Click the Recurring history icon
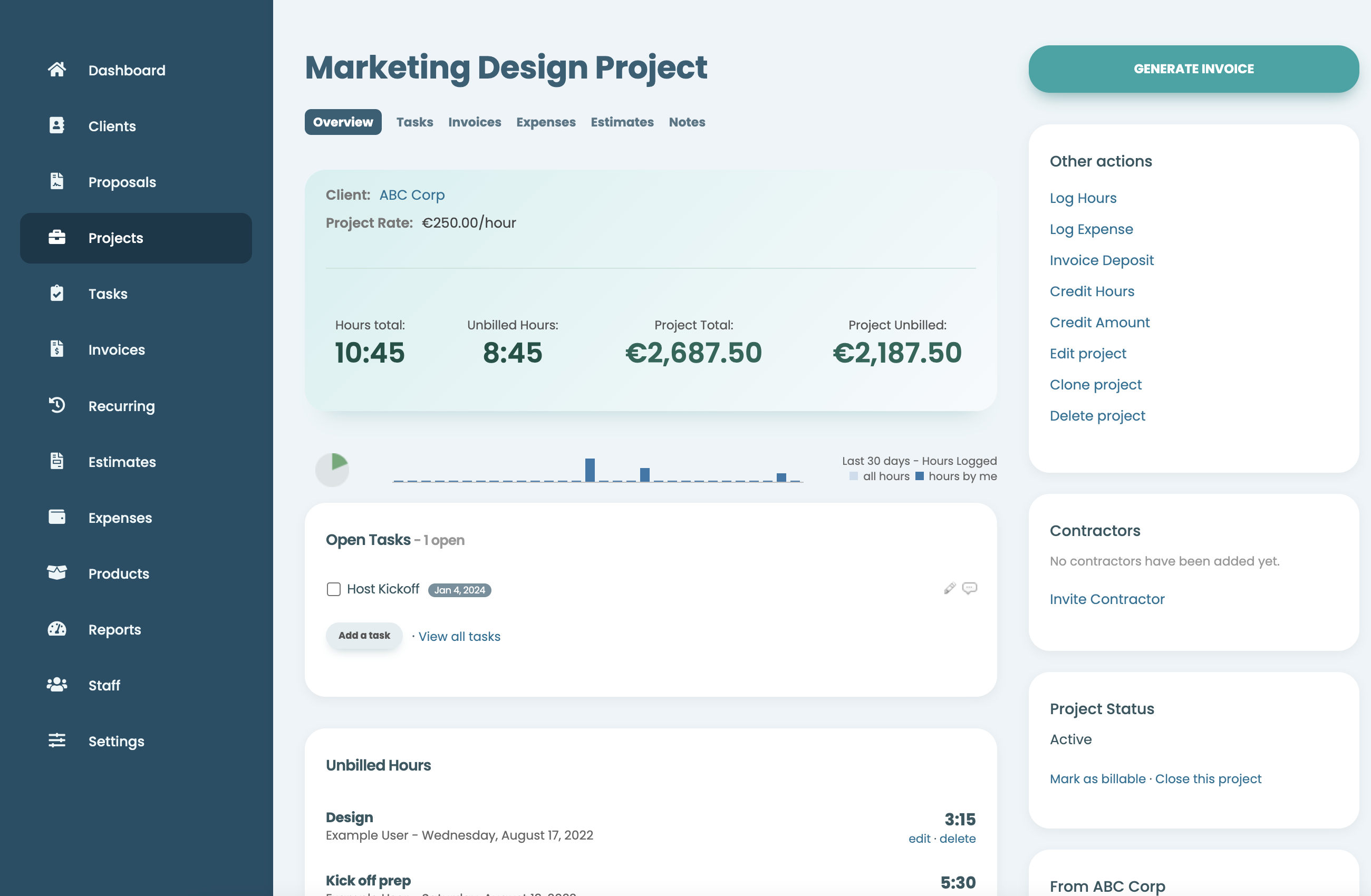The image size is (1371, 896). click(56, 405)
